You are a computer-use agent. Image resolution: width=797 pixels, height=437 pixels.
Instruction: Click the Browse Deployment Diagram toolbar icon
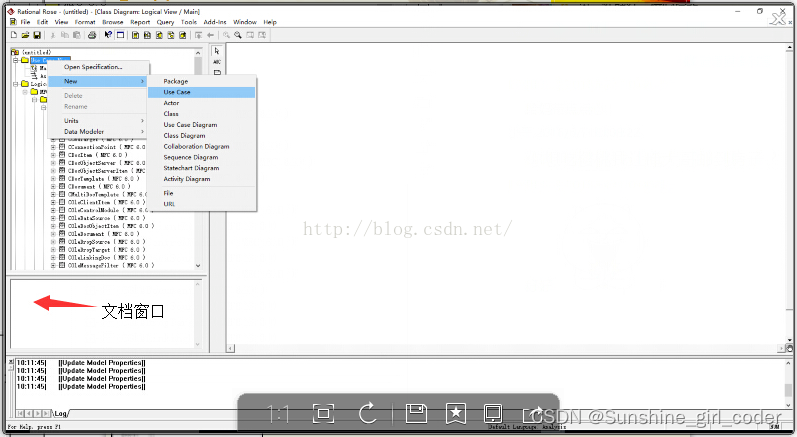tap(182, 35)
